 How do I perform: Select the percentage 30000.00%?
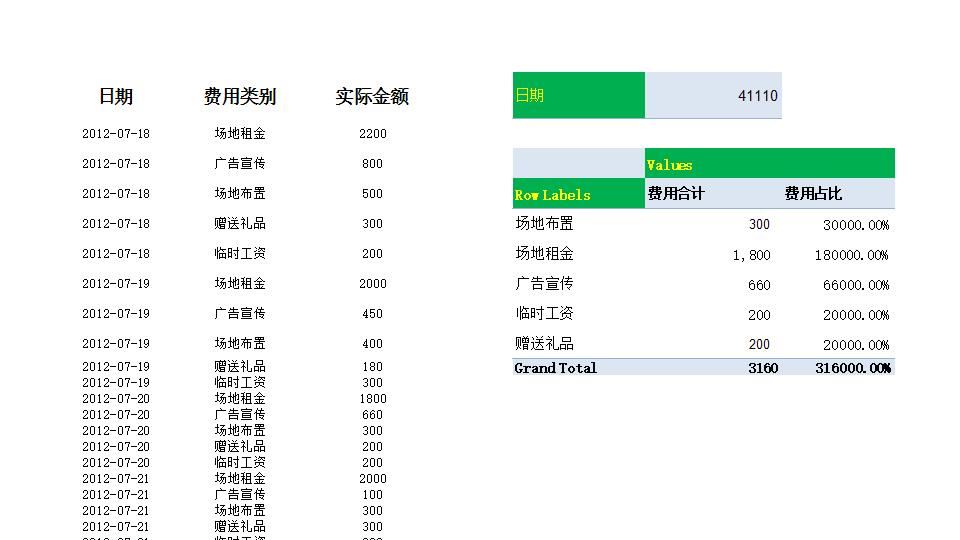click(x=856, y=225)
